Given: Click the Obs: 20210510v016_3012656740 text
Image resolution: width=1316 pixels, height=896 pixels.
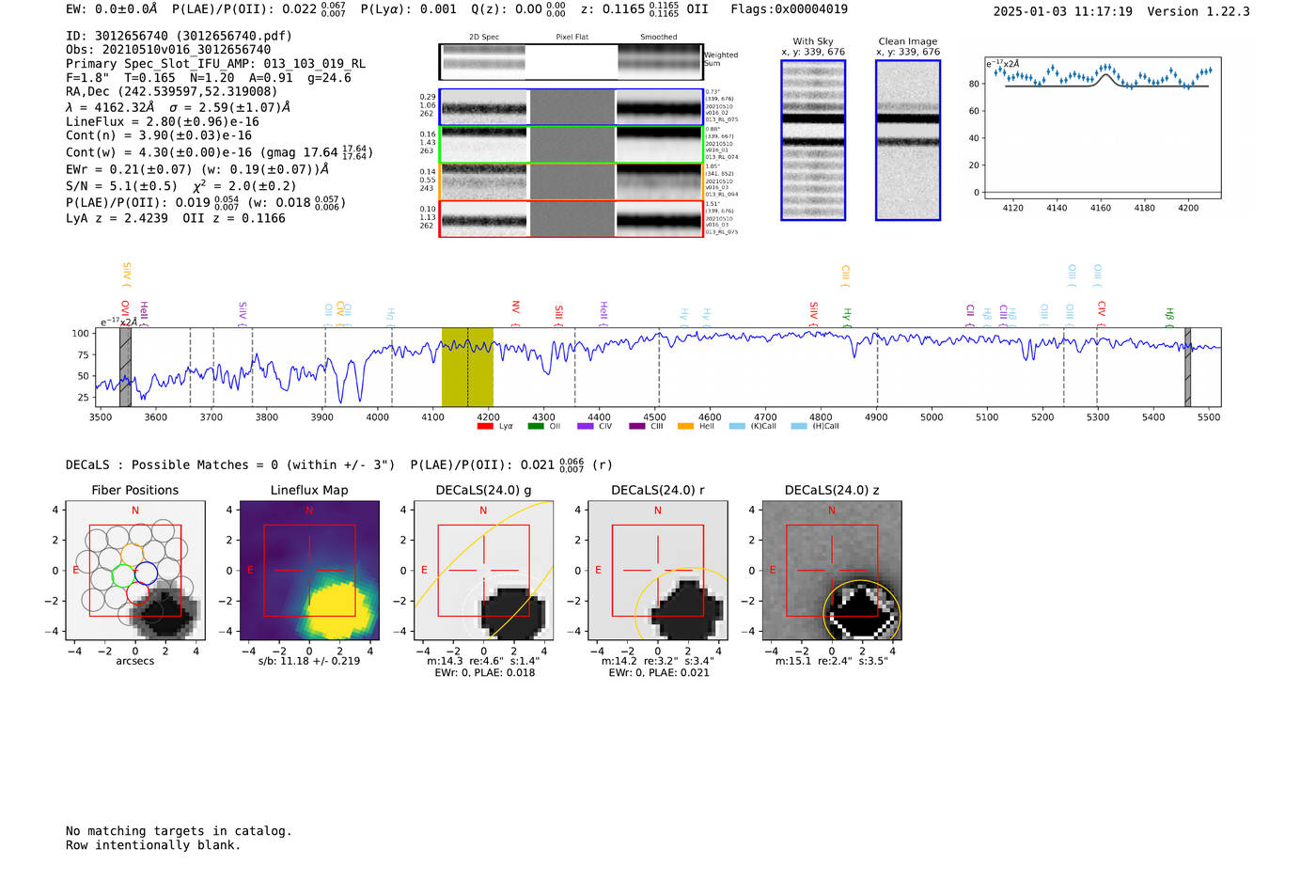Looking at the screenshot, I should [168, 50].
